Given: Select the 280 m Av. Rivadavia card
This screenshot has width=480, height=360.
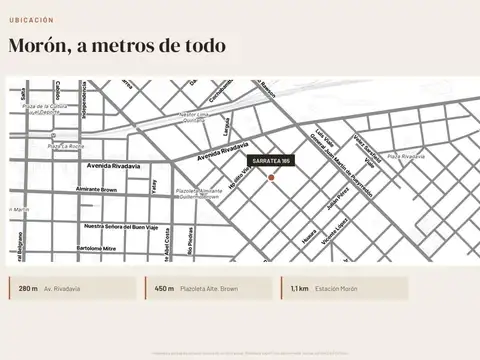Looking at the screenshot, I should (x=73, y=288).
